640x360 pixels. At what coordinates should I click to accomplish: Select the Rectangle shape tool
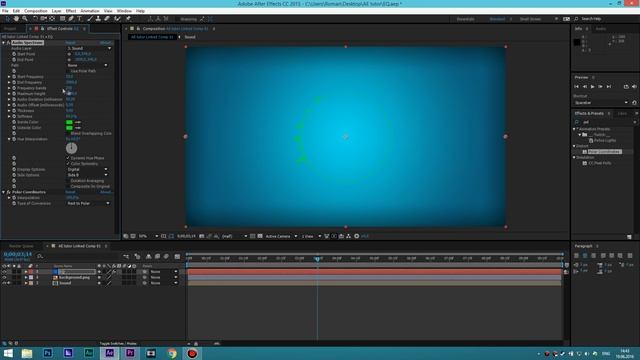click(x=62, y=19)
